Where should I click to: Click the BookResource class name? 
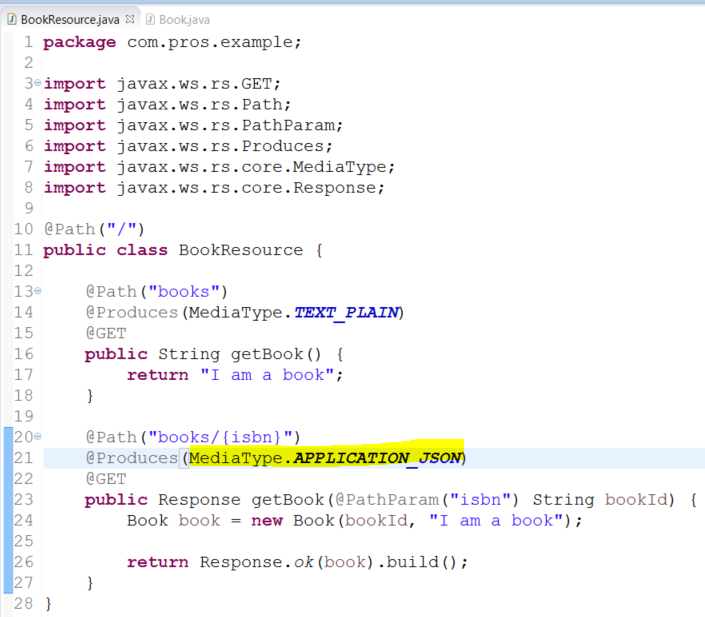click(241, 250)
